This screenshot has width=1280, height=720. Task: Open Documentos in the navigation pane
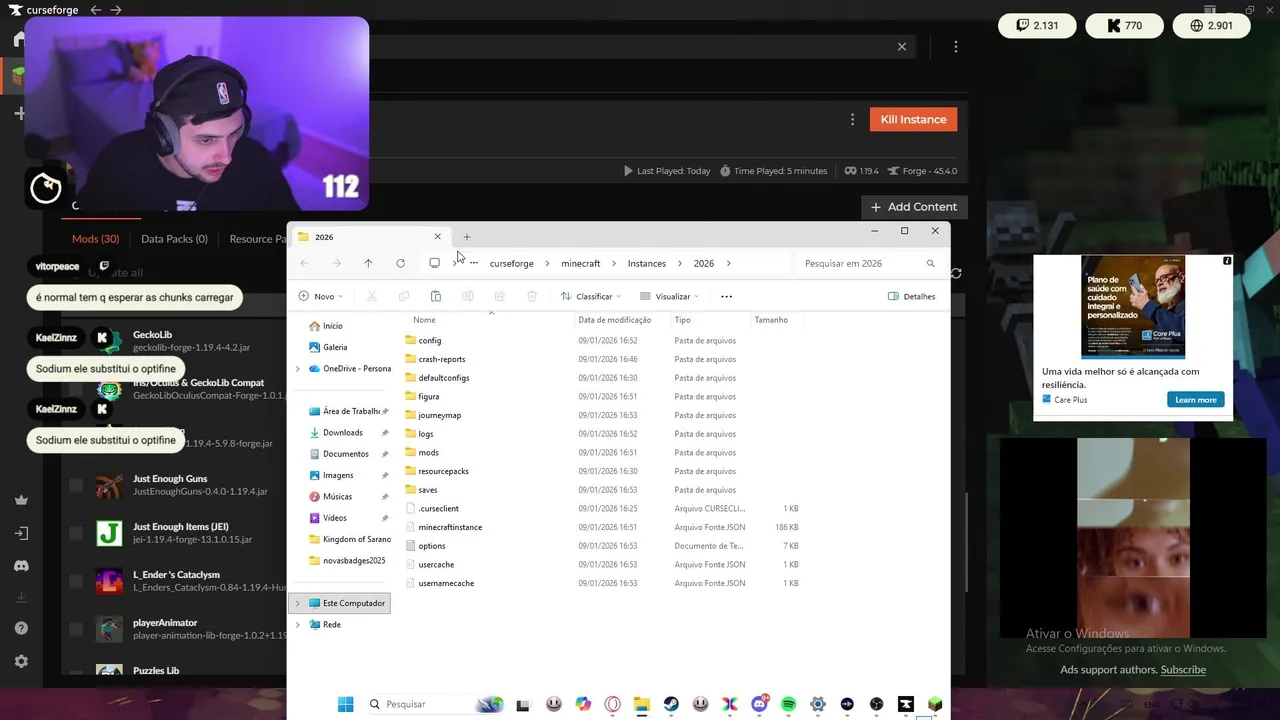pyautogui.click(x=345, y=454)
